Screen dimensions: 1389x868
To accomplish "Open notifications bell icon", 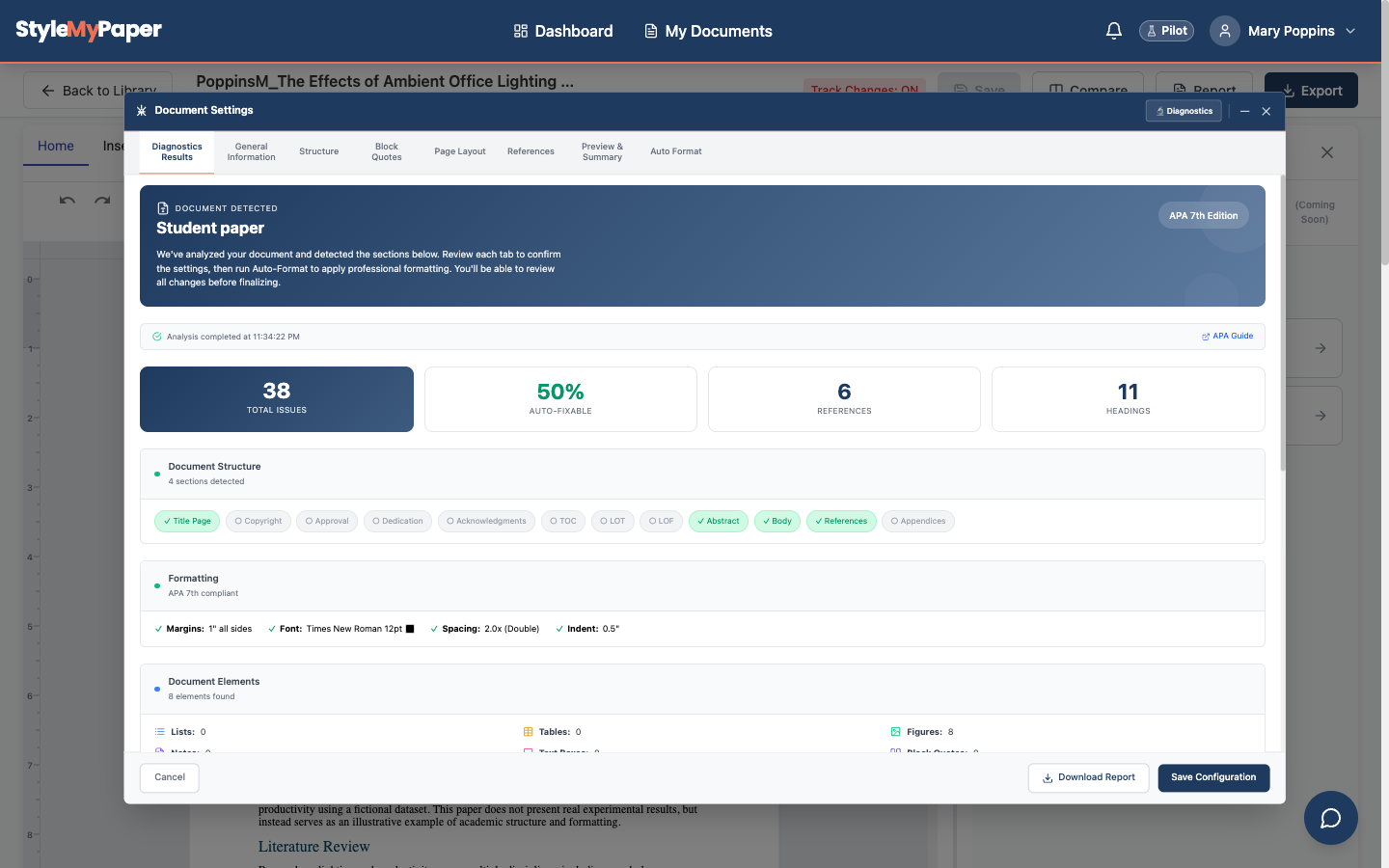I will [1114, 31].
